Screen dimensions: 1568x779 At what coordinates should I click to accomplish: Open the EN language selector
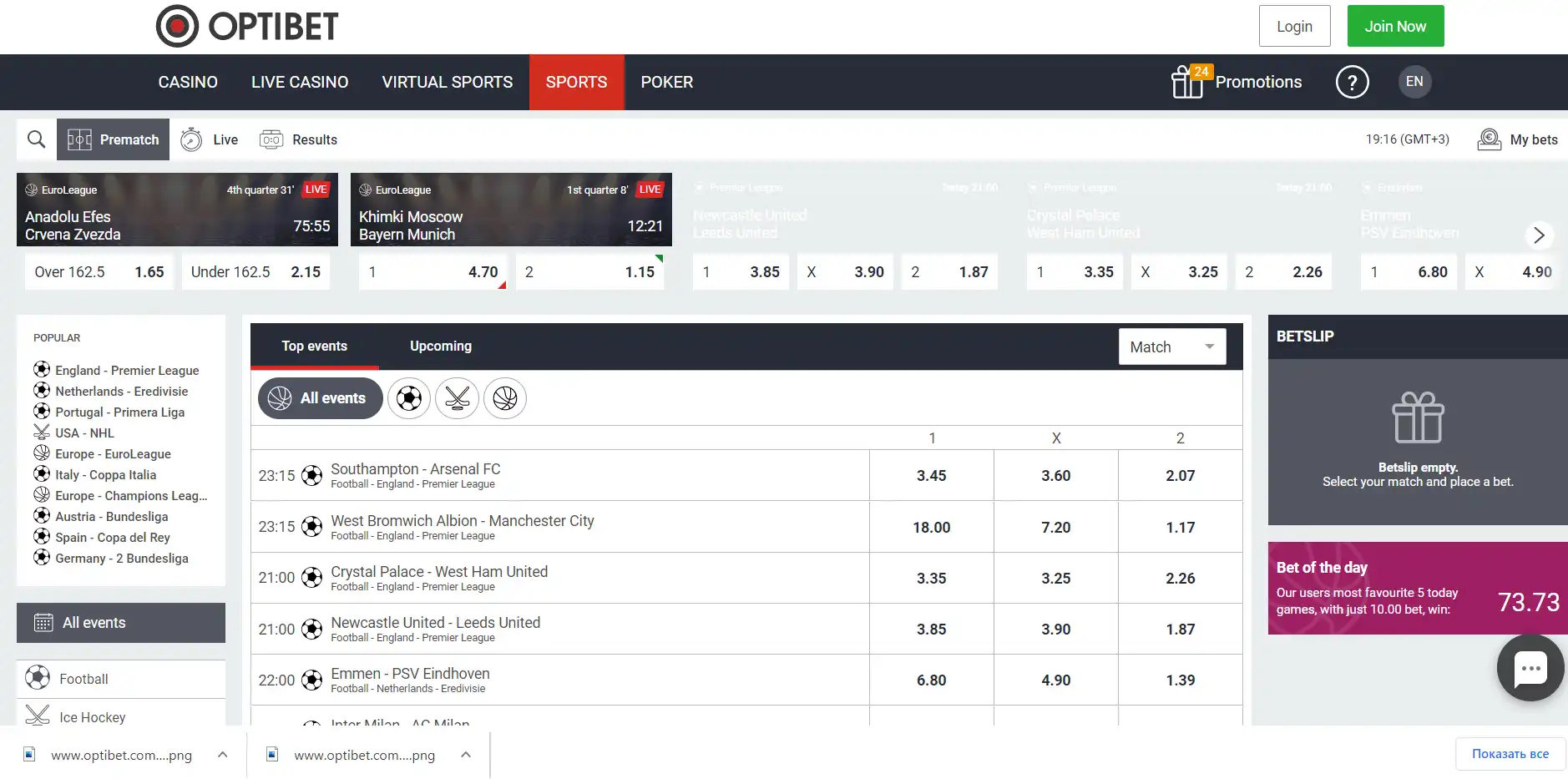[x=1414, y=82]
